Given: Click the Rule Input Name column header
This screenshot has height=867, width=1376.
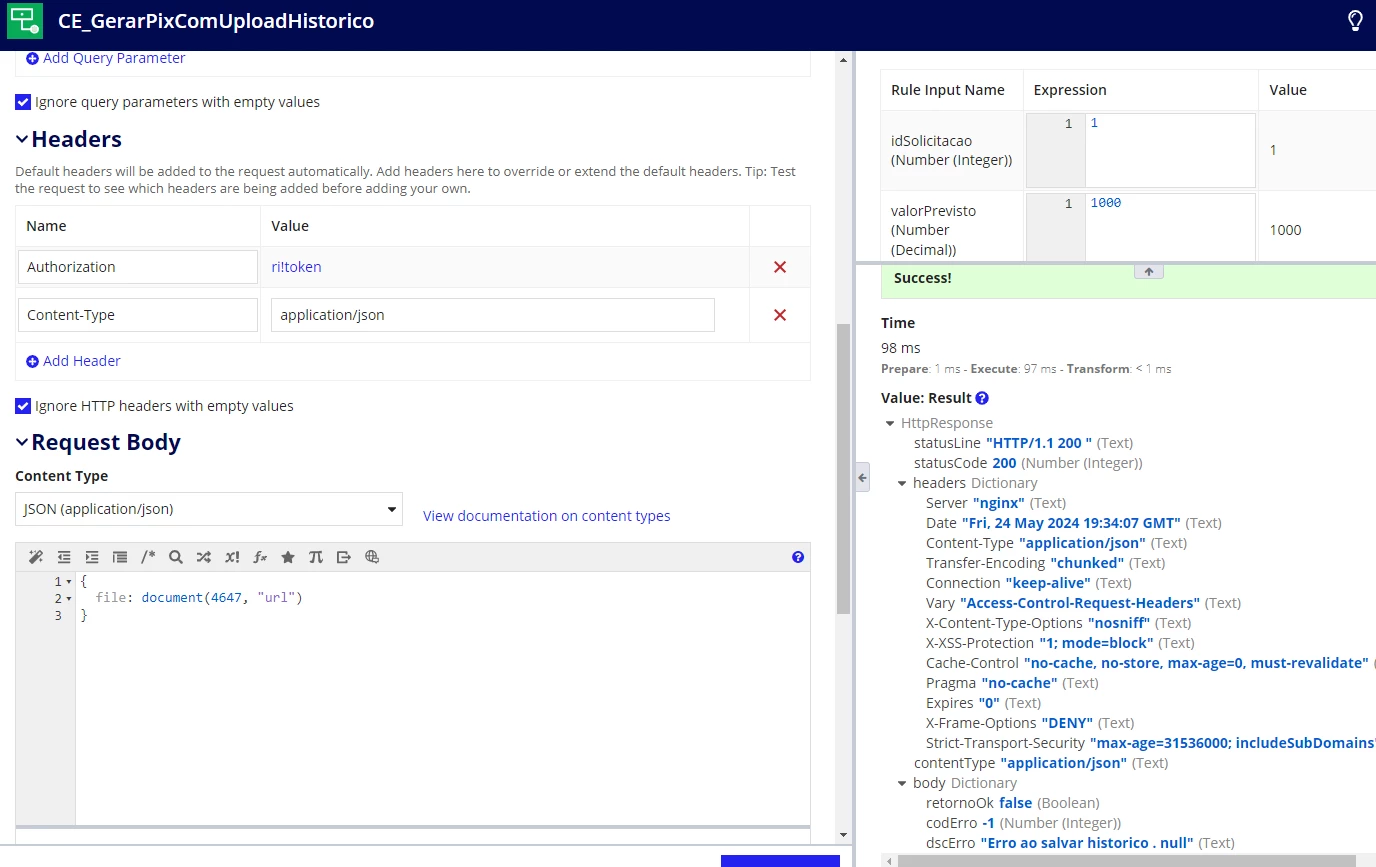Looking at the screenshot, I should pos(948,90).
